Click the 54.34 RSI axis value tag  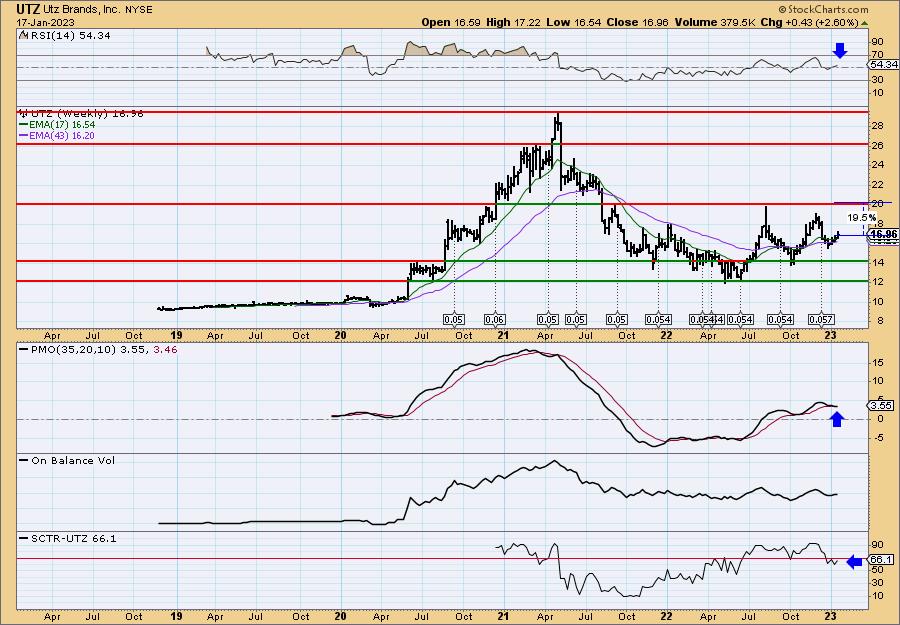pyautogui.click(x=883, y=64)
